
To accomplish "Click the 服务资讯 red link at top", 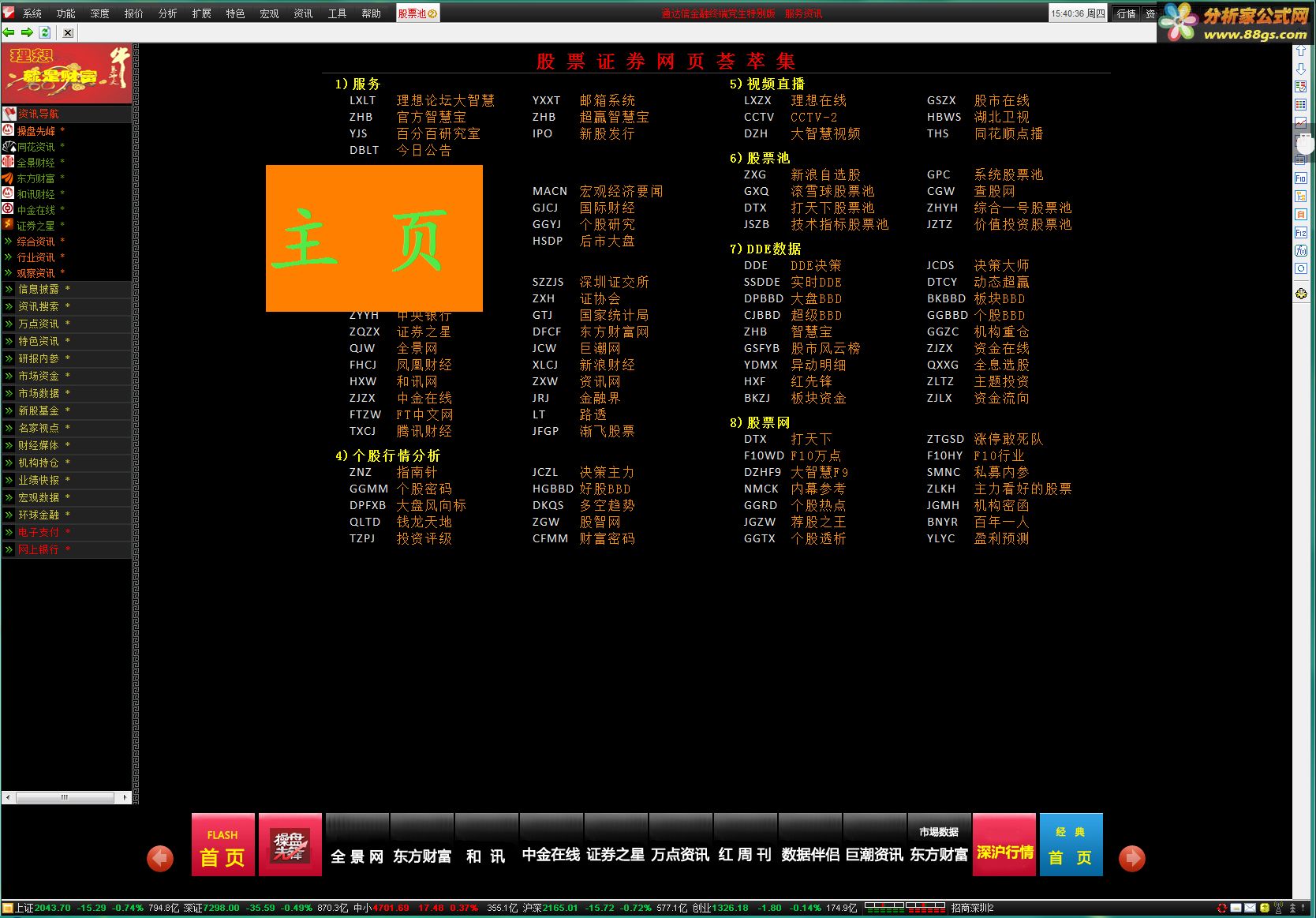I will pos(803,13).
